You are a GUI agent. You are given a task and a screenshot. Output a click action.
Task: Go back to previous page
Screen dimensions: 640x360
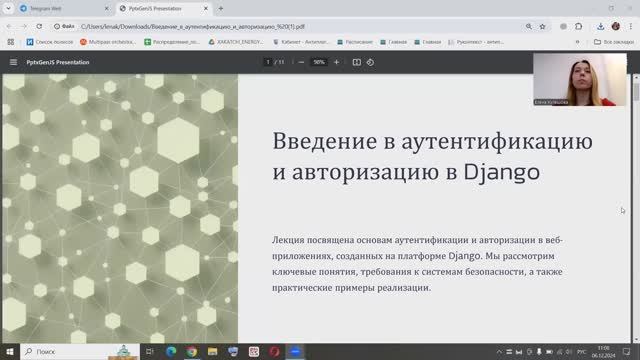pos(9,26)
